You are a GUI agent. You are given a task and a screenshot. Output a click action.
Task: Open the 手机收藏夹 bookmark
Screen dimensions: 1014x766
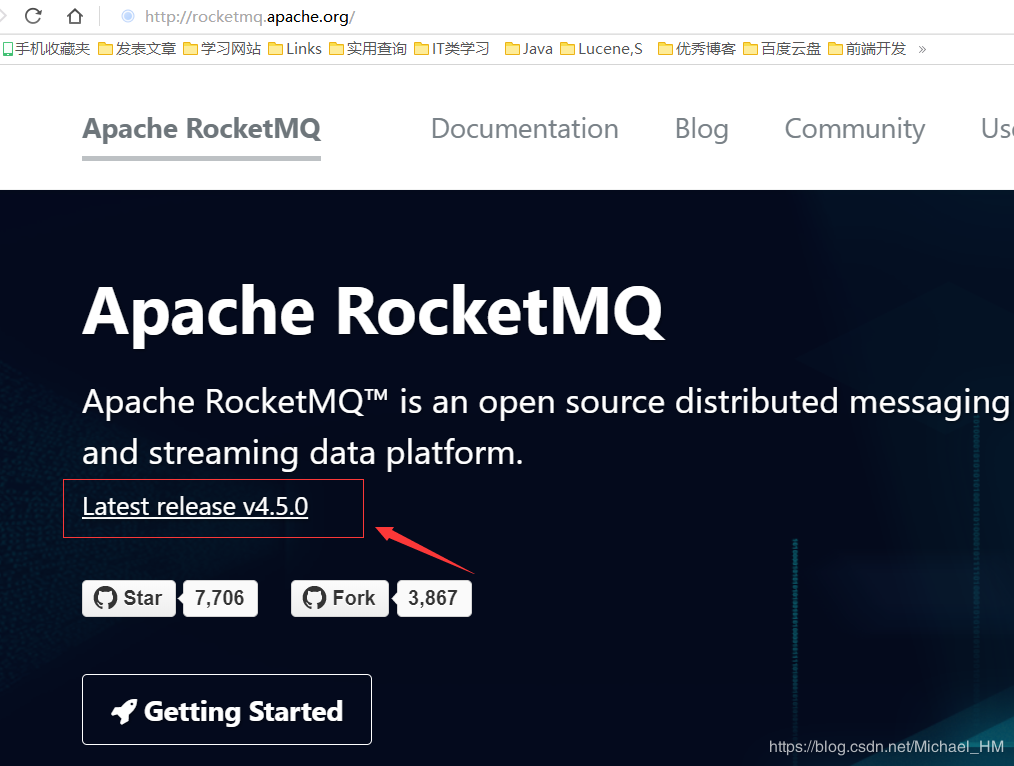[x=46, y=49]
